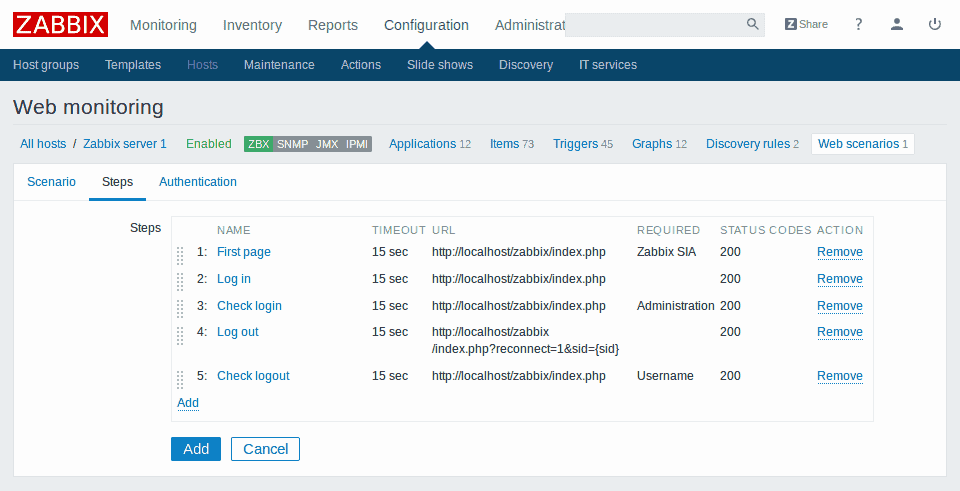Viewport: 960px width, 491px height.
Task: Click the Add step link
Action: point(188,403)
